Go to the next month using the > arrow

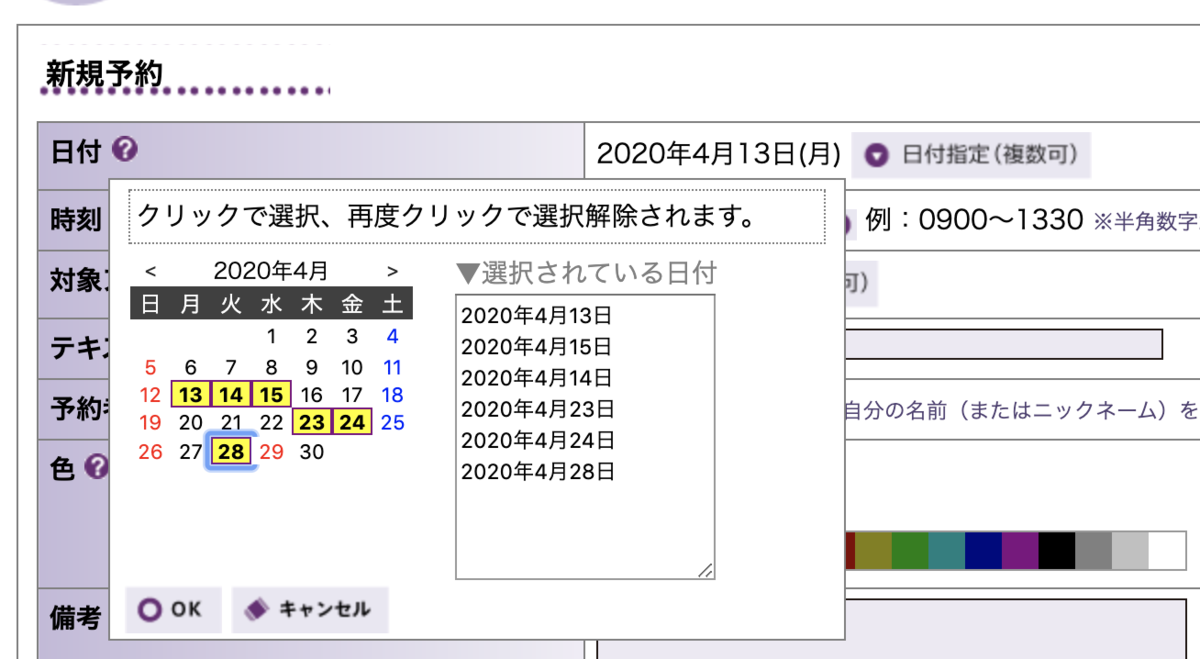tap(393, 270)
